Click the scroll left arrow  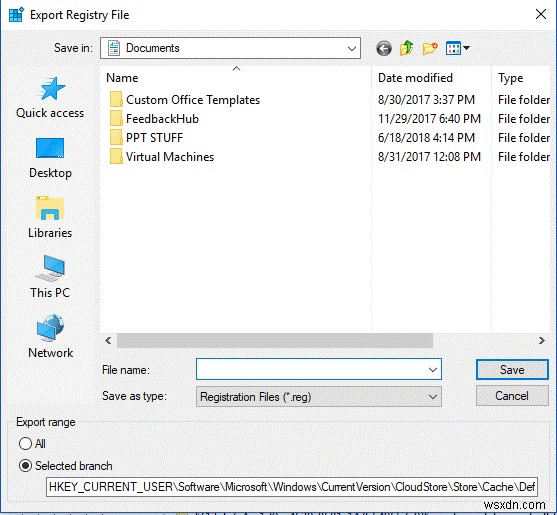click(x=108, y=341)
